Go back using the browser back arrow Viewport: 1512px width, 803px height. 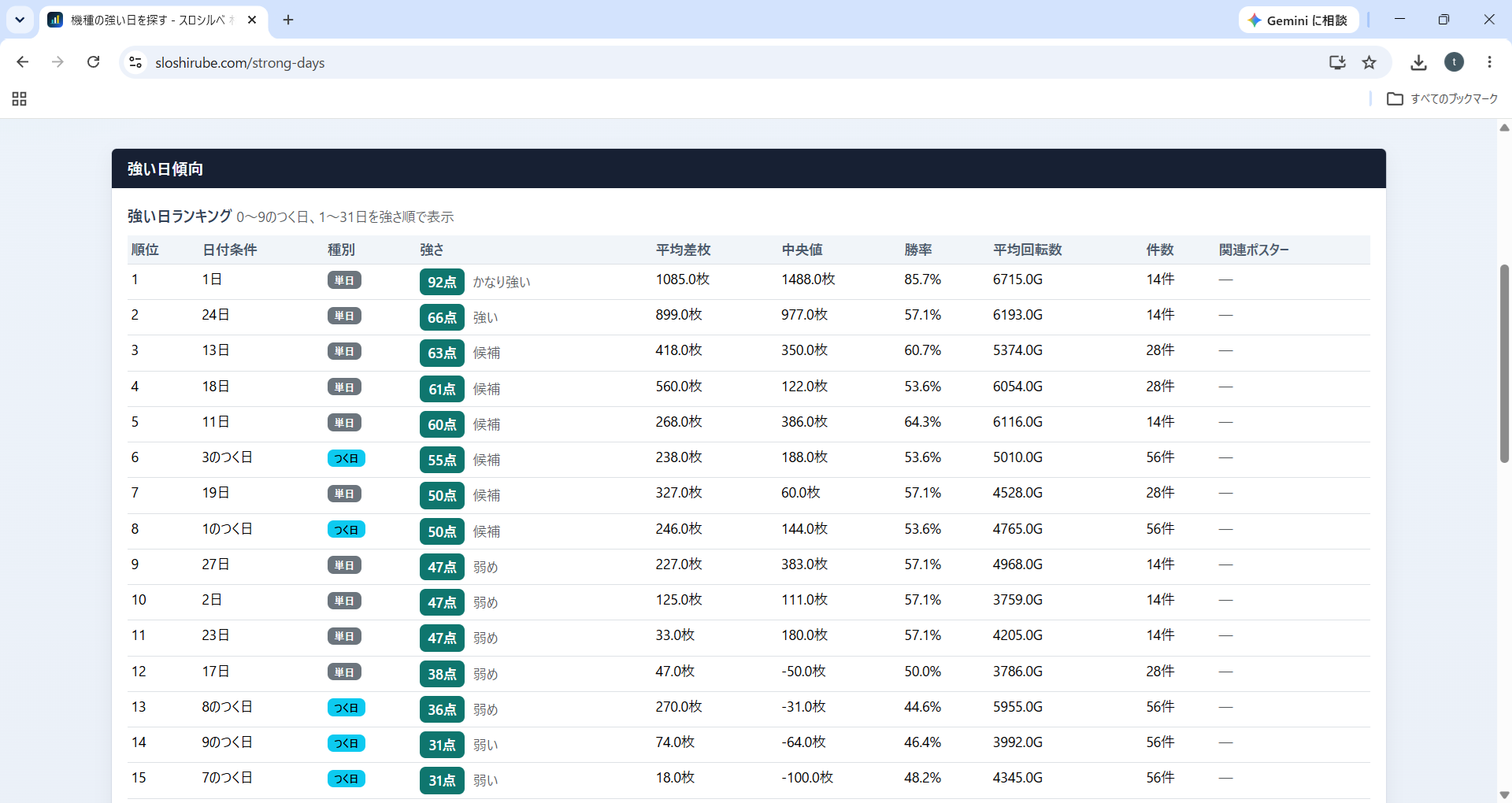23,62
